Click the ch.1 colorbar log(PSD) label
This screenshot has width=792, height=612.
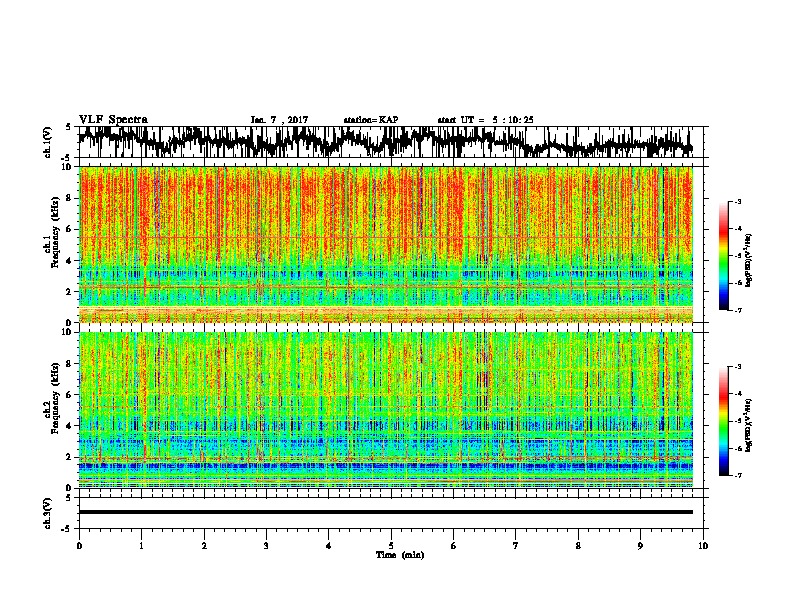(749, 261)
